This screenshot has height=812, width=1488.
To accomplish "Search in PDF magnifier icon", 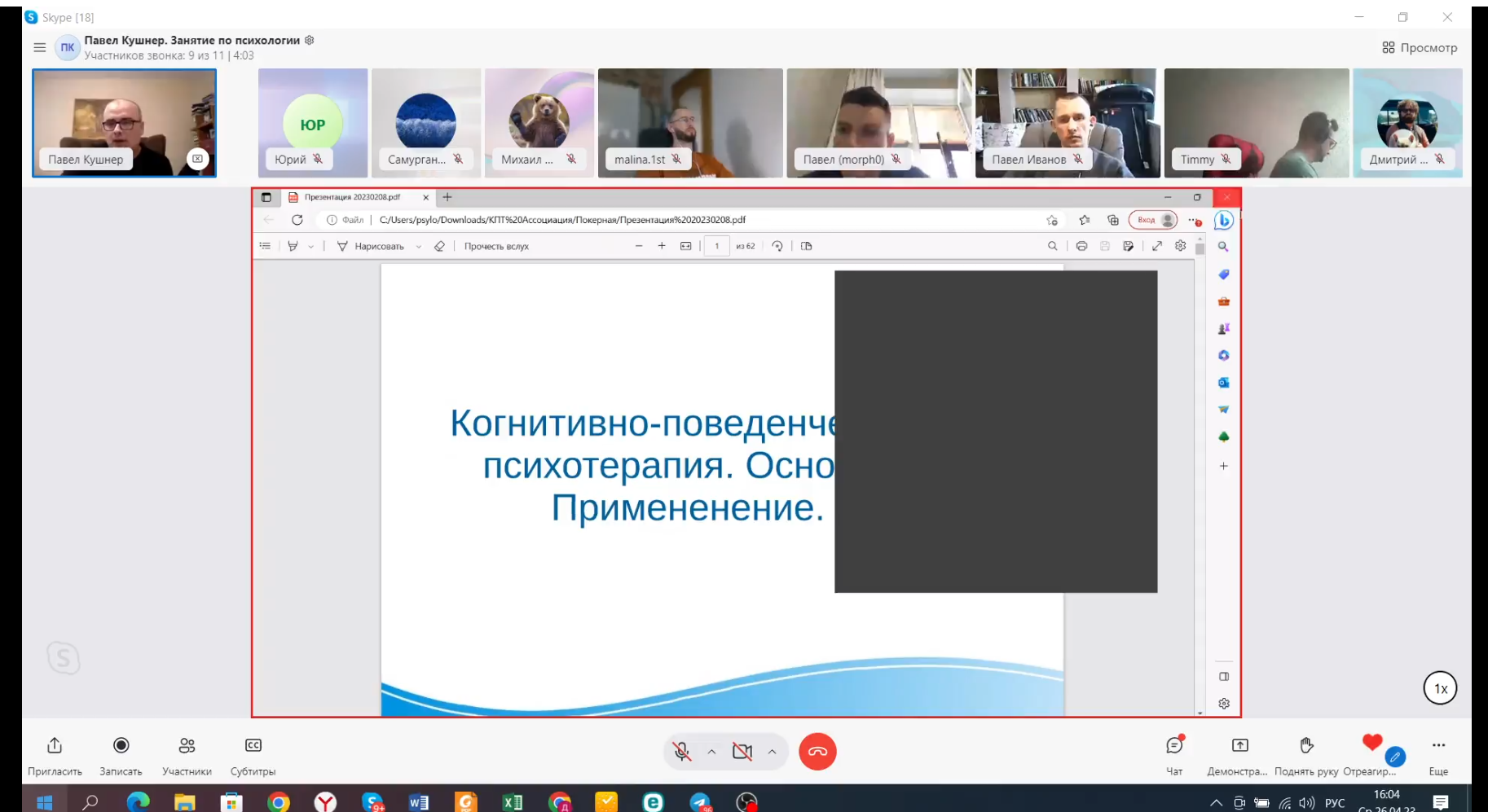I will pos(1052,246).
